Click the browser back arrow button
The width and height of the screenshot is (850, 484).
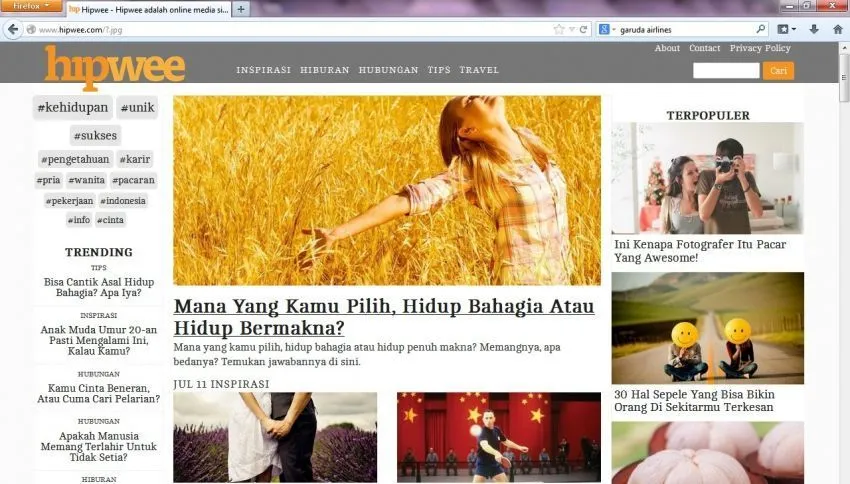[x=13, y=29]
